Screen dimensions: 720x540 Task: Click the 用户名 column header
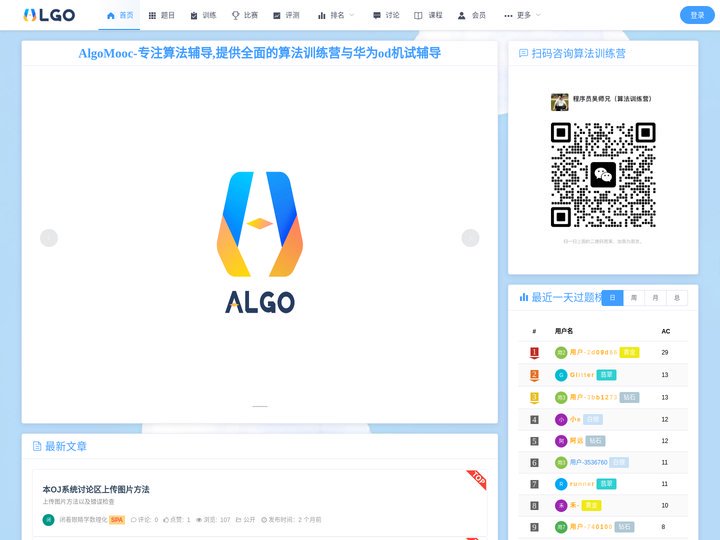[x=564, y=331]
